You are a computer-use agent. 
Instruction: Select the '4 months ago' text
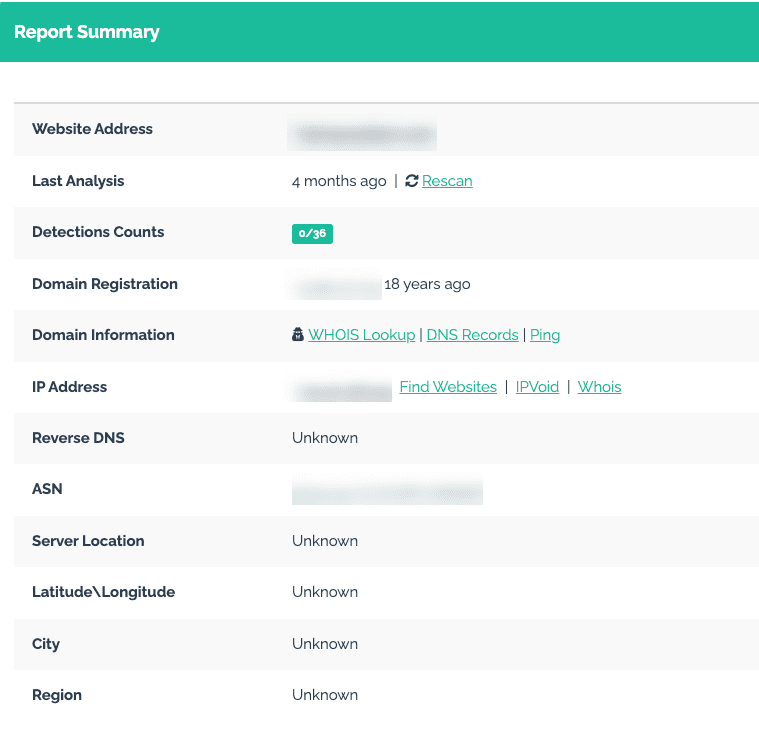(339, 181)
